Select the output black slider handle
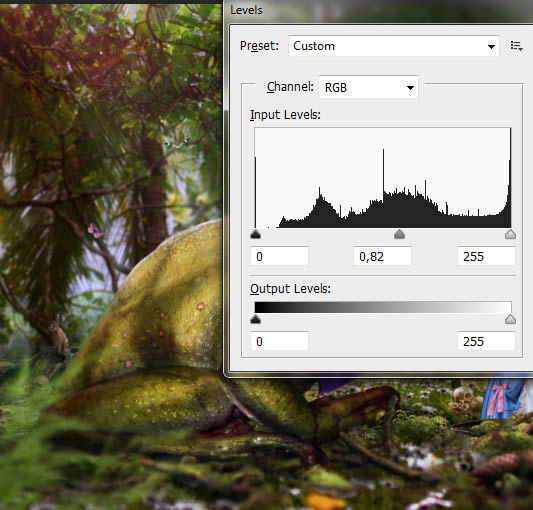This screenshot has width=533, height=510. 255,319
